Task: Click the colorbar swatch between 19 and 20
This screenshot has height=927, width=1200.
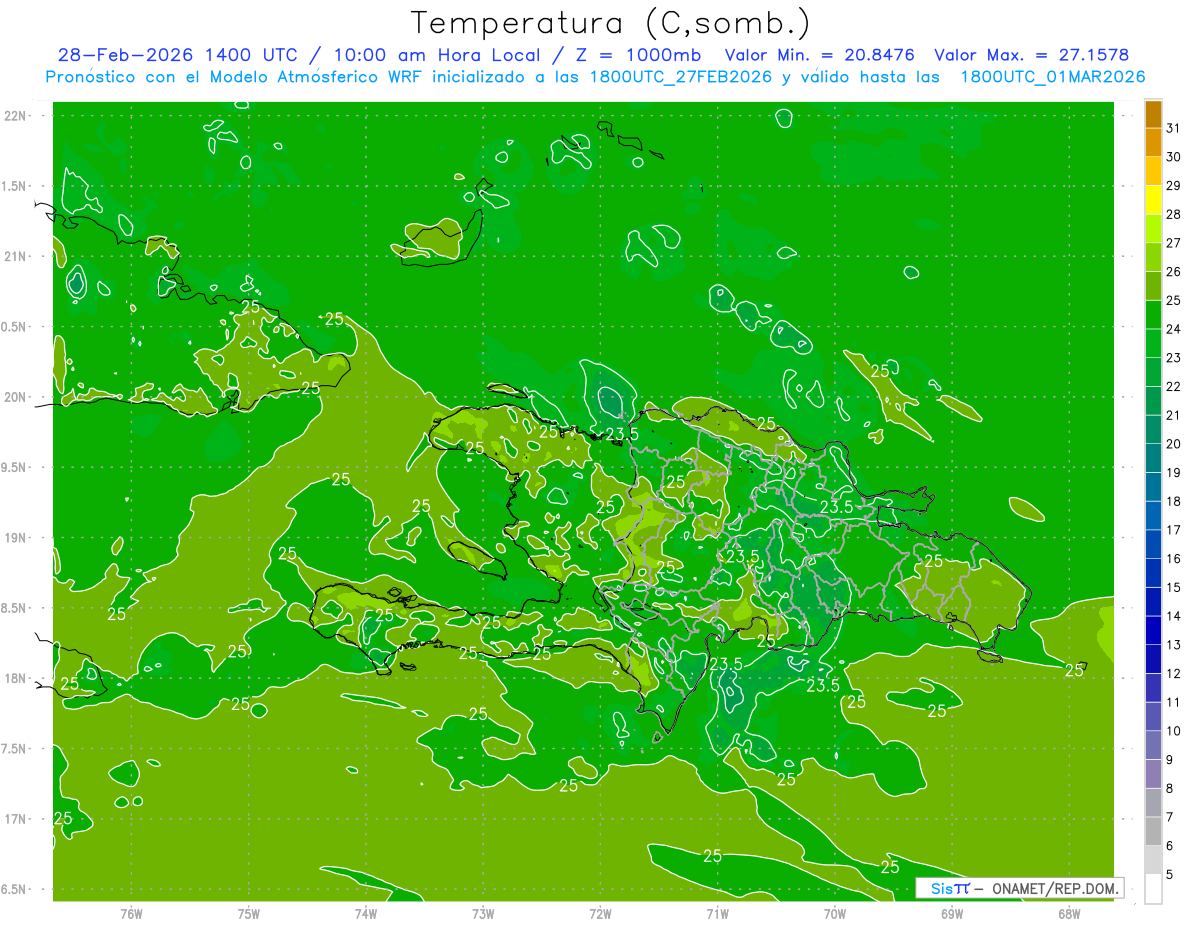Action: [1153, 459]
